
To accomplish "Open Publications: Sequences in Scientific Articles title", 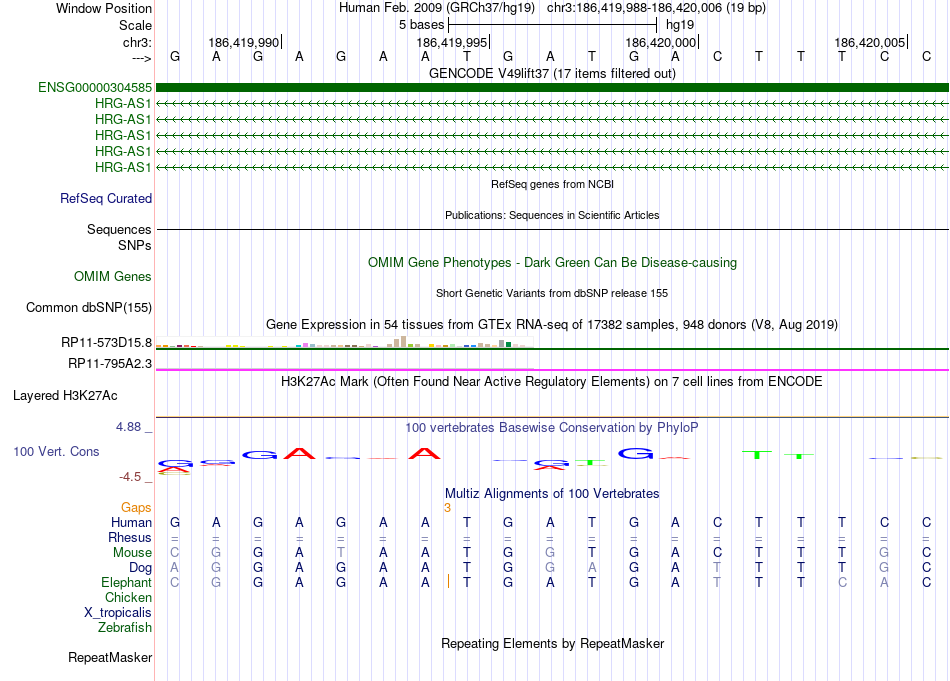I will pos(552,215).
